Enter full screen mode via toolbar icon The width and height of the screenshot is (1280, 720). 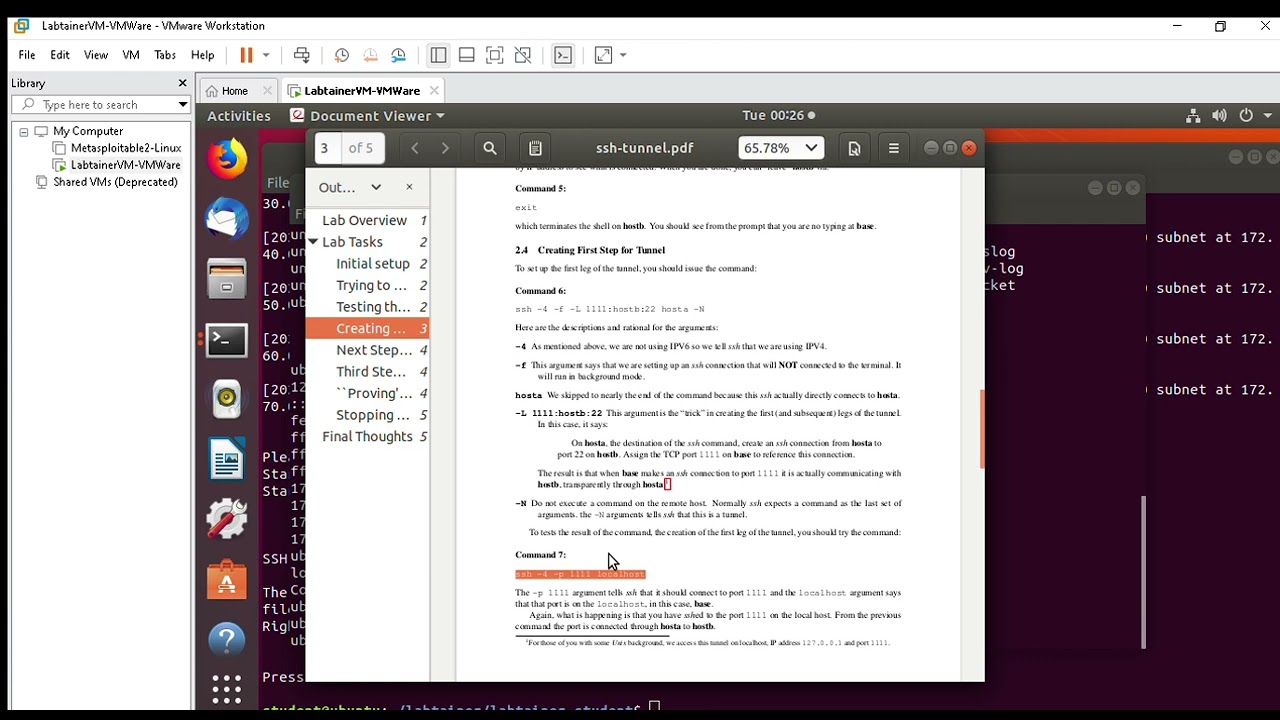coord(494,55)
